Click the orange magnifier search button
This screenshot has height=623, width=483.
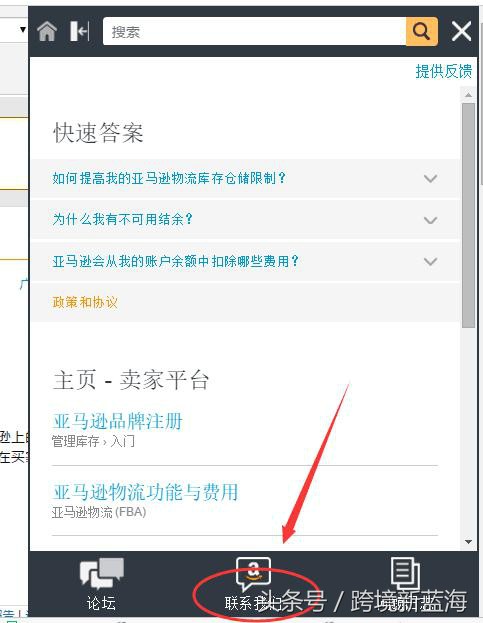[x=421, y=31]
